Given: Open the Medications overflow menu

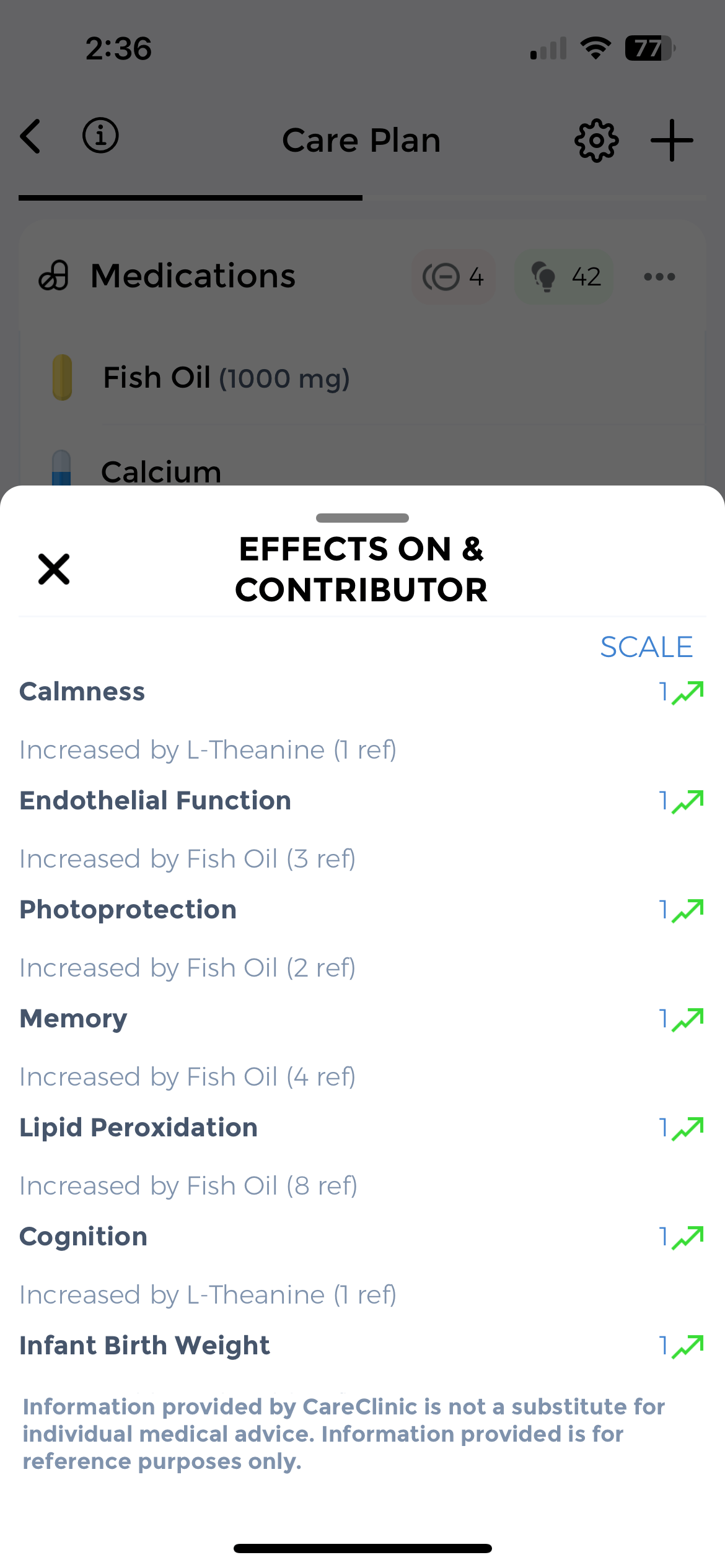Looking at the screenshot, I should pyautogui.click(x=659, y=276).
